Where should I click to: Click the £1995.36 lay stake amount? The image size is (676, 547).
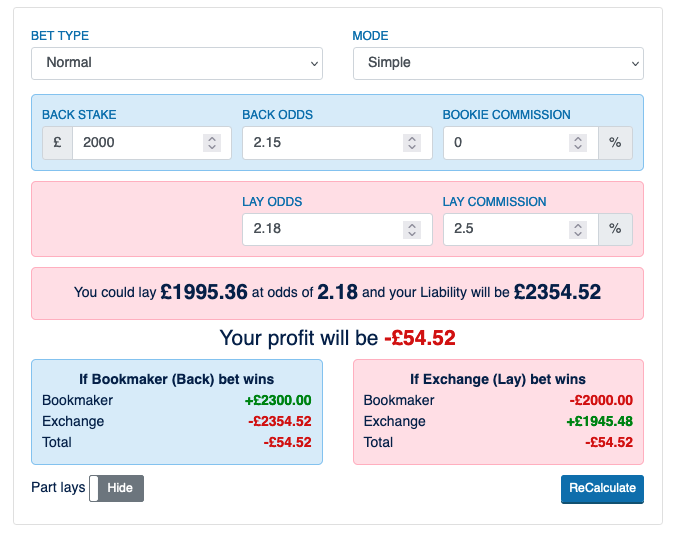click(x=204, y=293)
